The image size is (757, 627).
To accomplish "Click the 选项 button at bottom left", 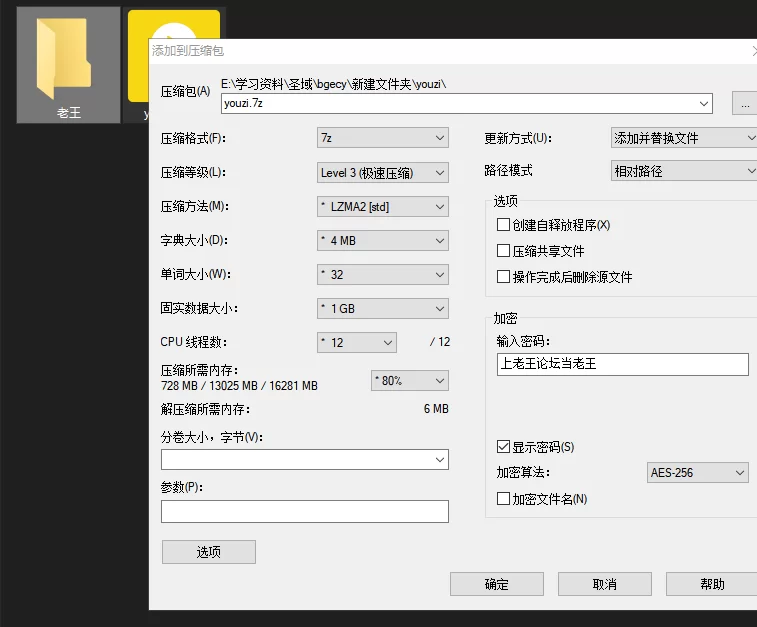I will pyautogui.click(x=209, y=552).
